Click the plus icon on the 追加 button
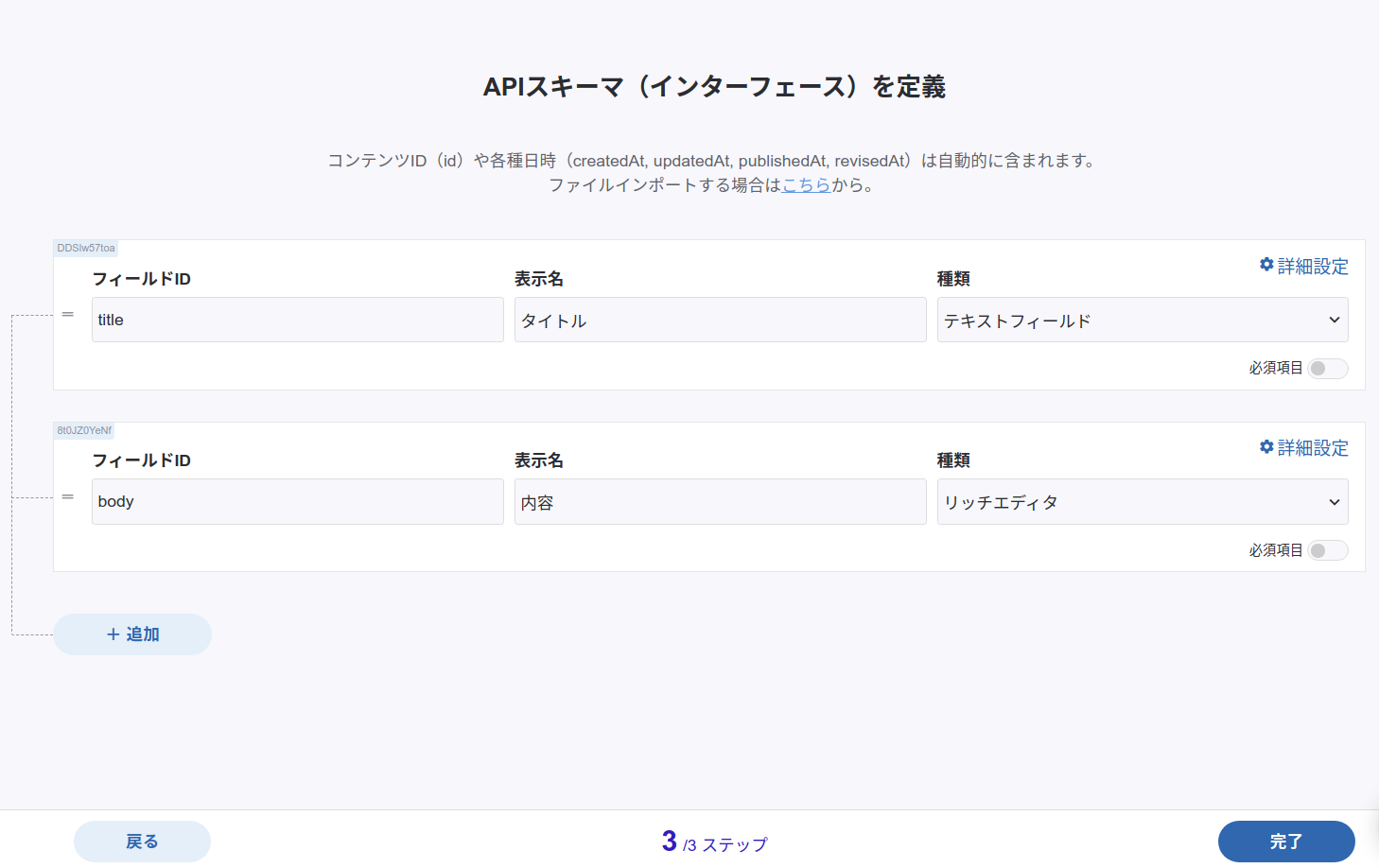This screenshot has height=868, width=1379. (x=113, y=634)
